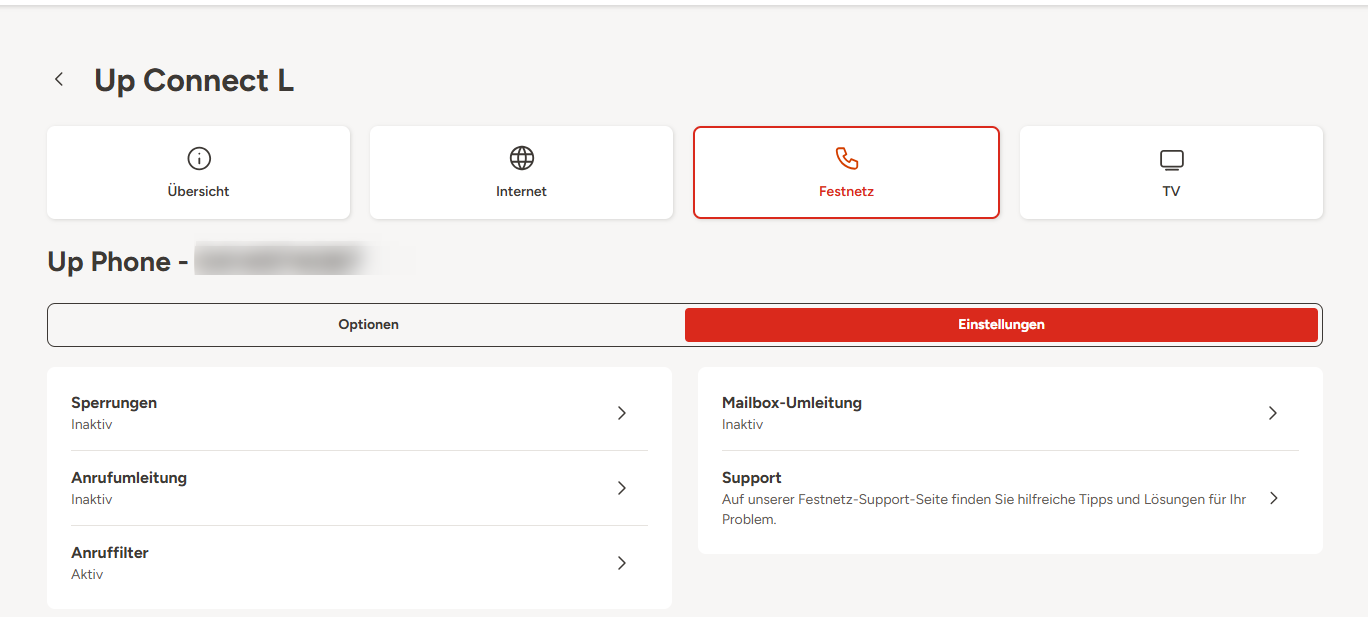The image size is (1368, 617).
Task: Open the Sperrungen settings title
Action: click(114, 403)
